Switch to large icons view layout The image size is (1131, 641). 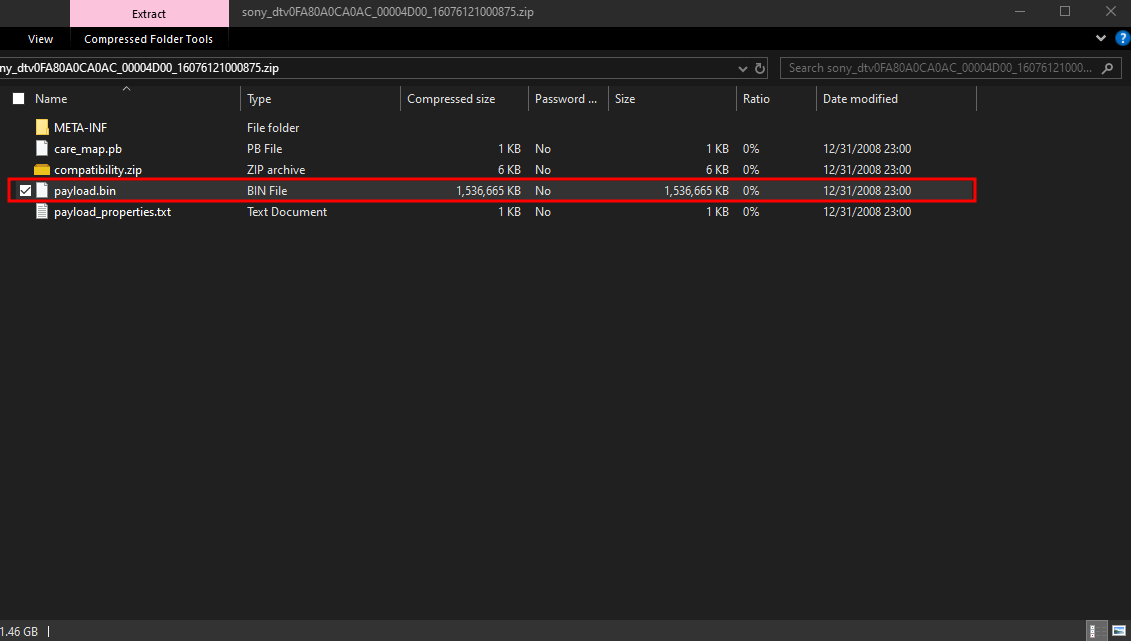[x=1119, y=631]
